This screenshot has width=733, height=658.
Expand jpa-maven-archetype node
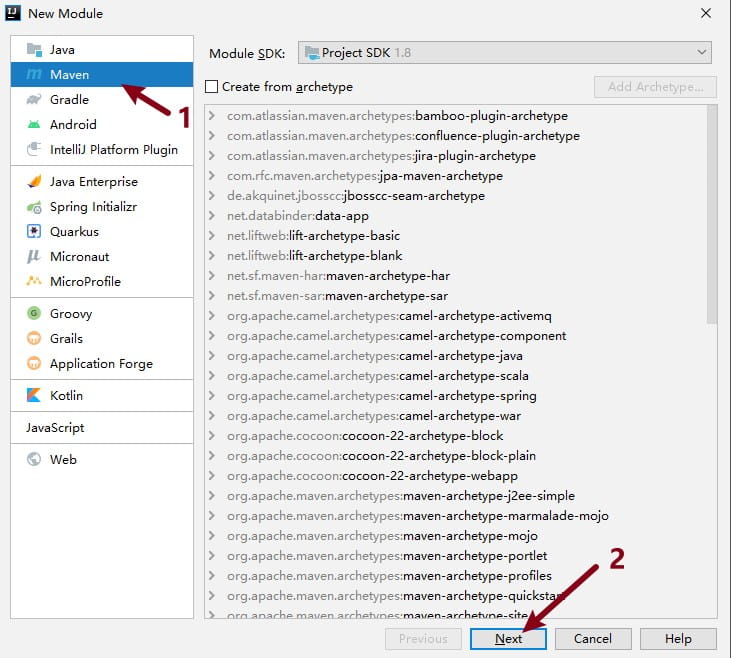[212, 176]
